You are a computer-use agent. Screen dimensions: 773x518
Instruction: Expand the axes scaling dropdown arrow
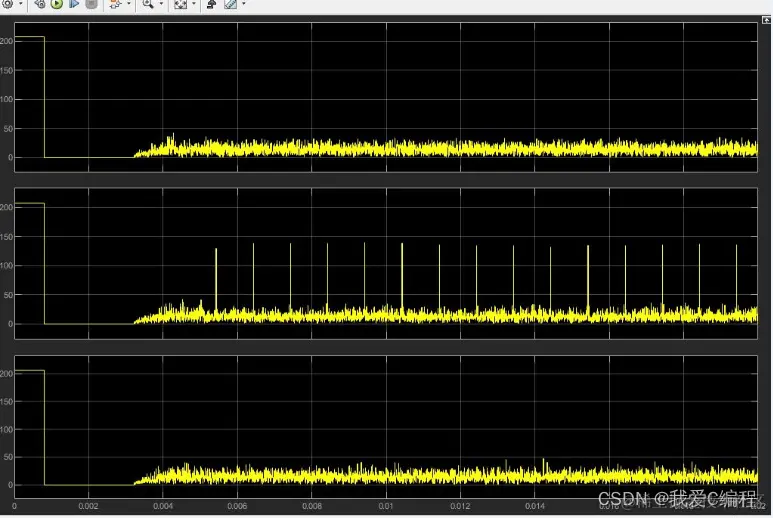click(x=193, y=4)
